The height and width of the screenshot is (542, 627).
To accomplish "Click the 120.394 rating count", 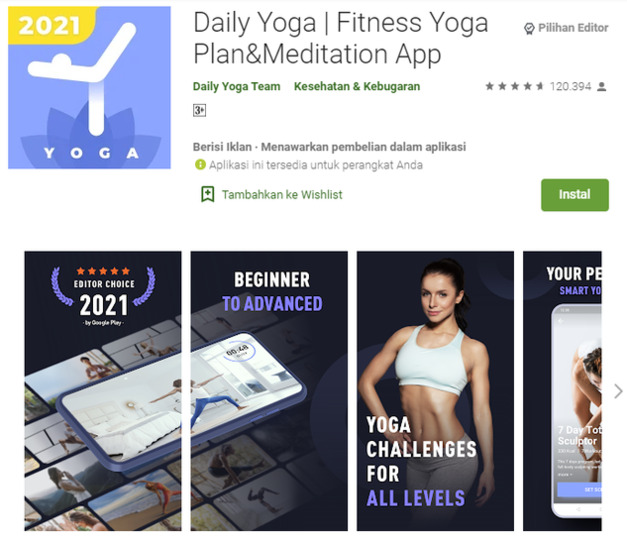I will 570,86.
